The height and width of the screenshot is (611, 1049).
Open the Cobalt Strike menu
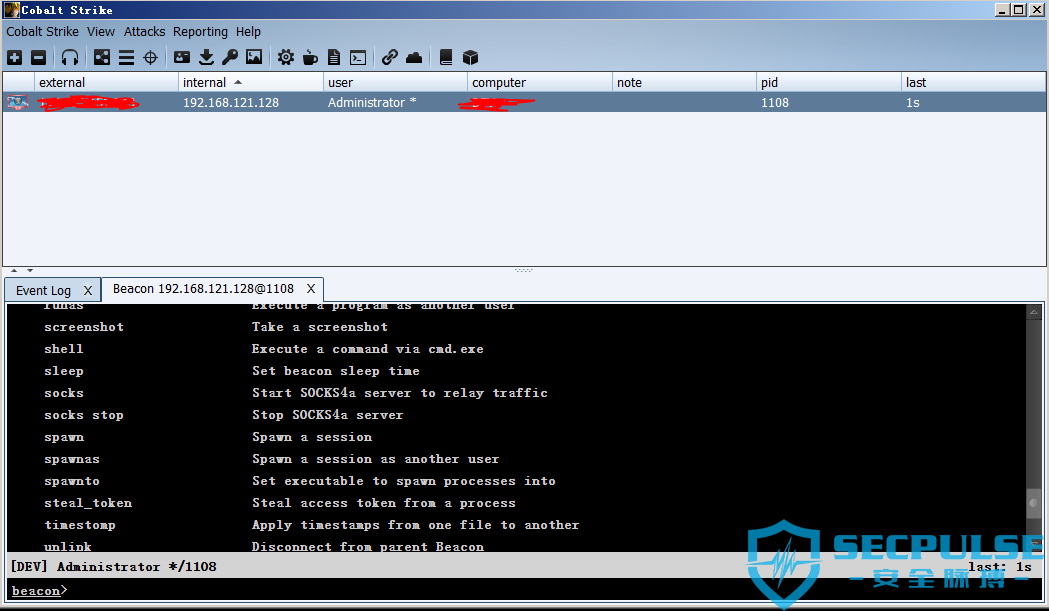coord(42,31)
